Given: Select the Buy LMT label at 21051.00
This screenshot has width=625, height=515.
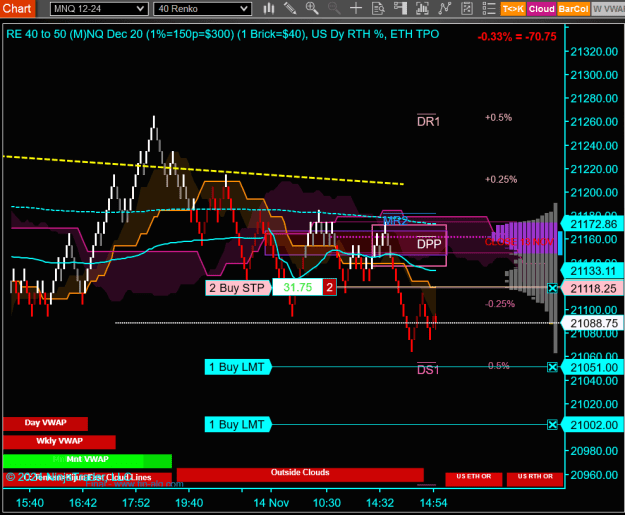Looking at the screenshot, I should point(238,367).
